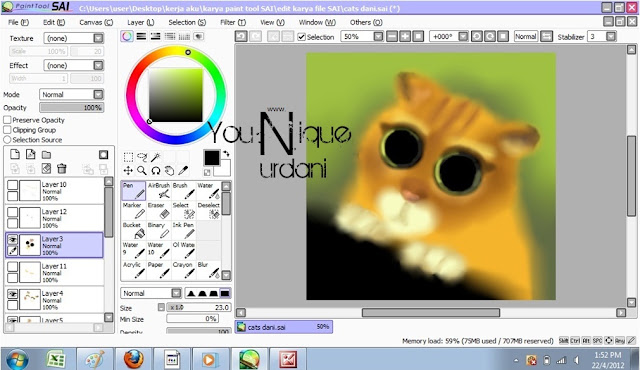This screenshot has height=370, width=640.
Task: Switch to cats dani.sai document tab
Action: pyautogui.click(x=284, y=327)
